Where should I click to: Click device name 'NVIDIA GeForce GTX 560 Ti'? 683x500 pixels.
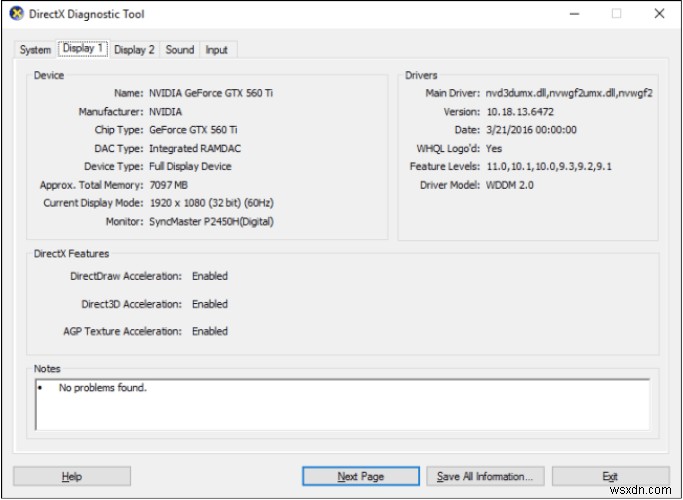(x=211, y=93)
